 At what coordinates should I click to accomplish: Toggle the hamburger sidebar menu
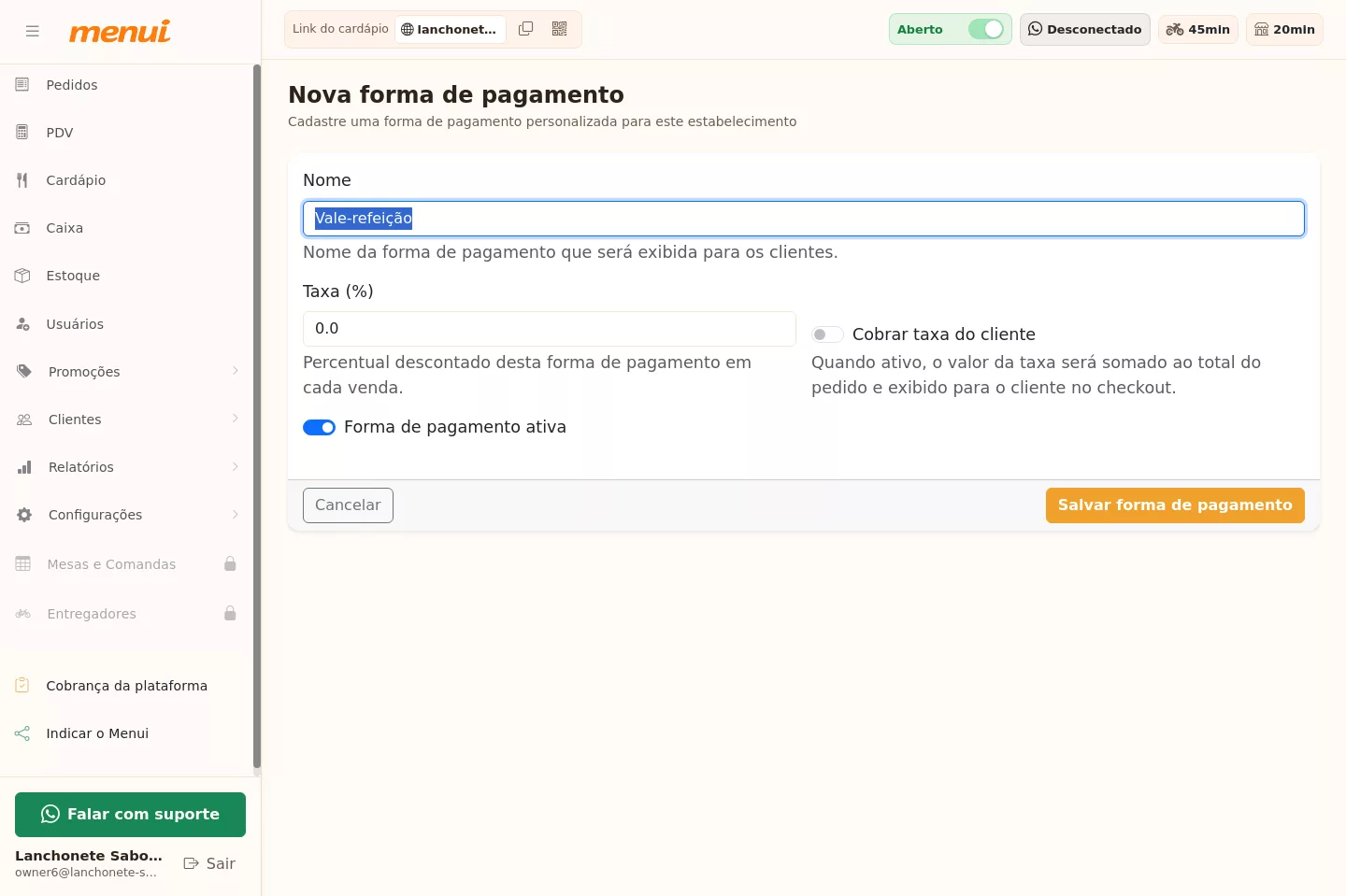pos(33,31)
